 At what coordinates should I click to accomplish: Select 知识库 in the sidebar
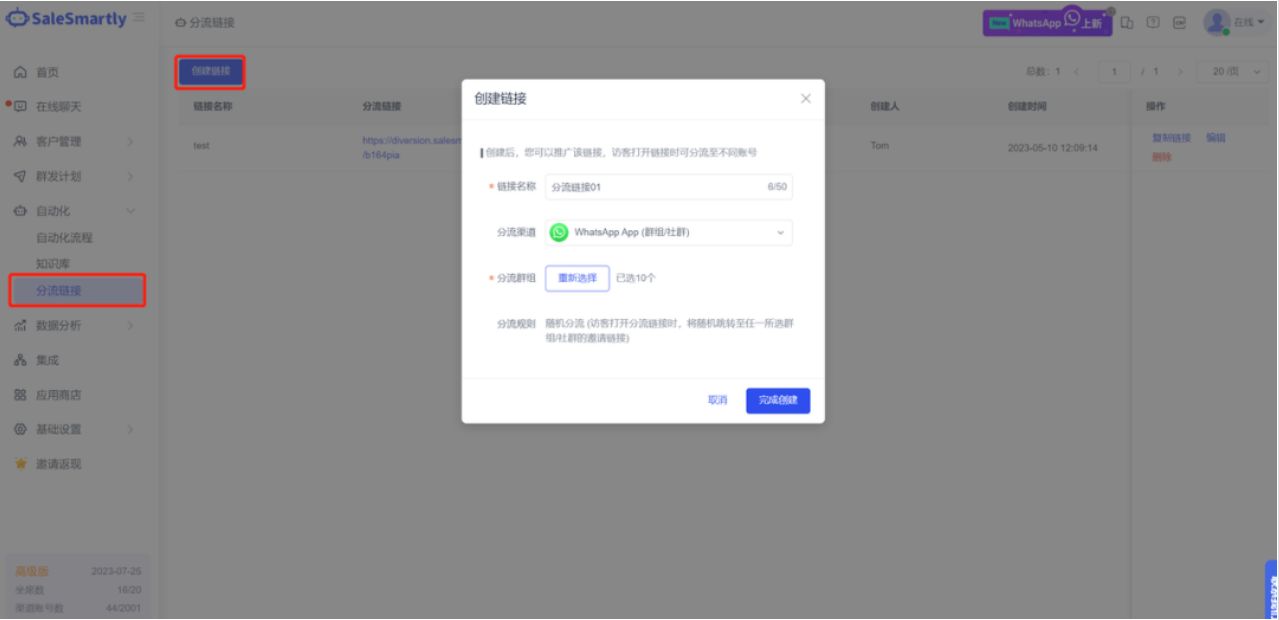coord(53,263)
